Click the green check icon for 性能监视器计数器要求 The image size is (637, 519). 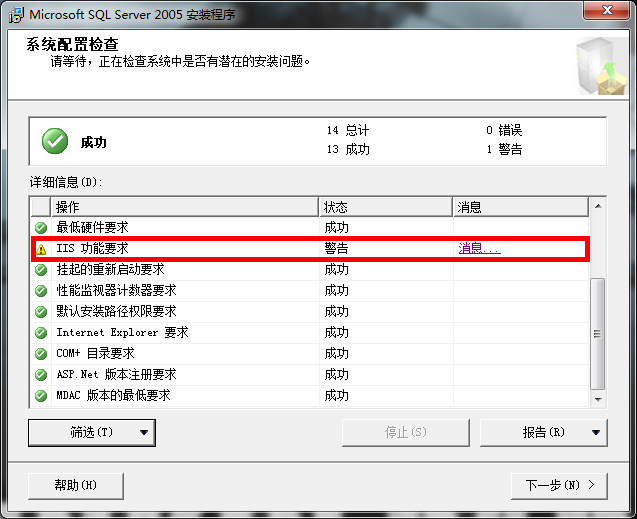tap(41, 291)
